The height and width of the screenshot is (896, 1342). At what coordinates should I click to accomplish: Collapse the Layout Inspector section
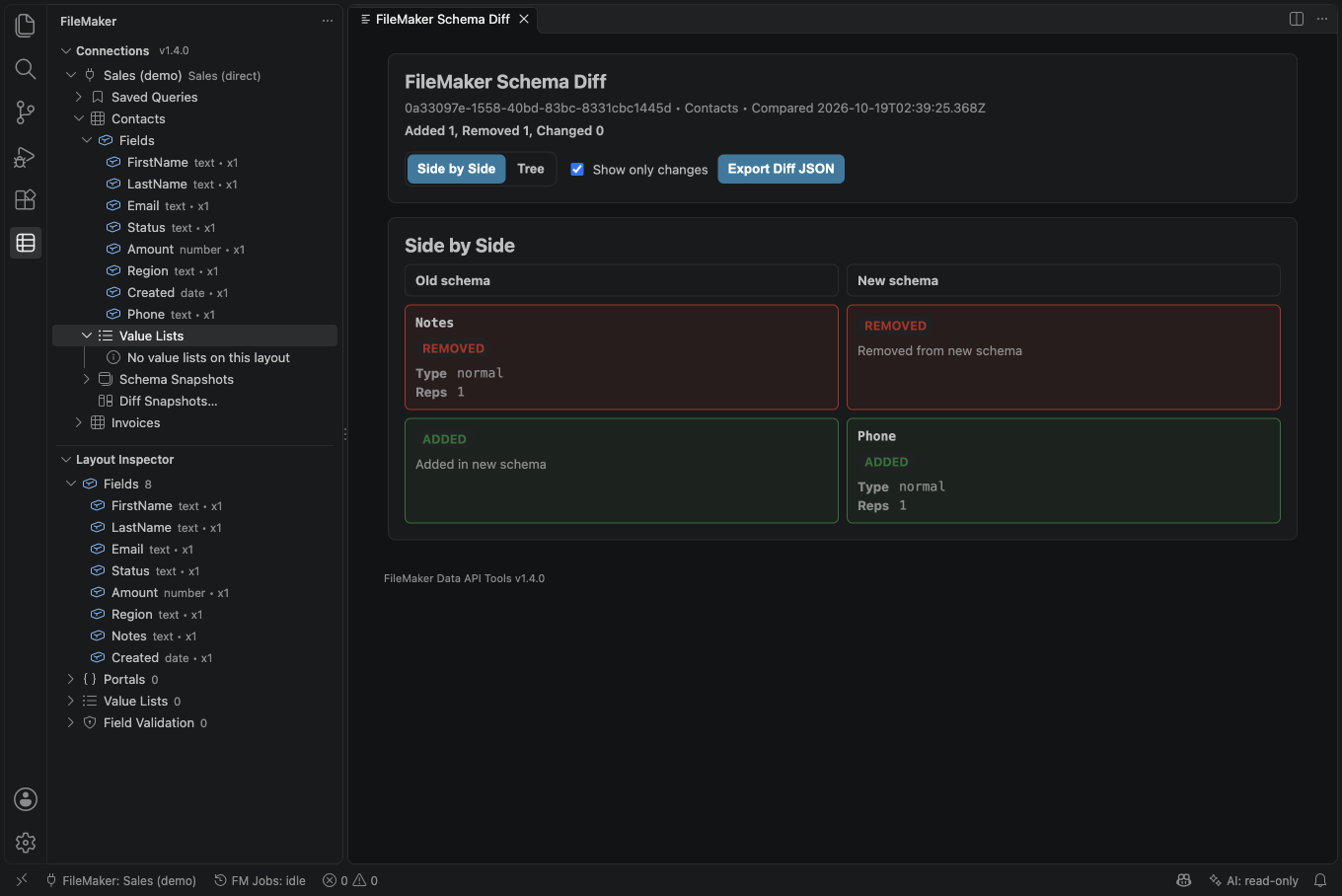coord(66,459)
